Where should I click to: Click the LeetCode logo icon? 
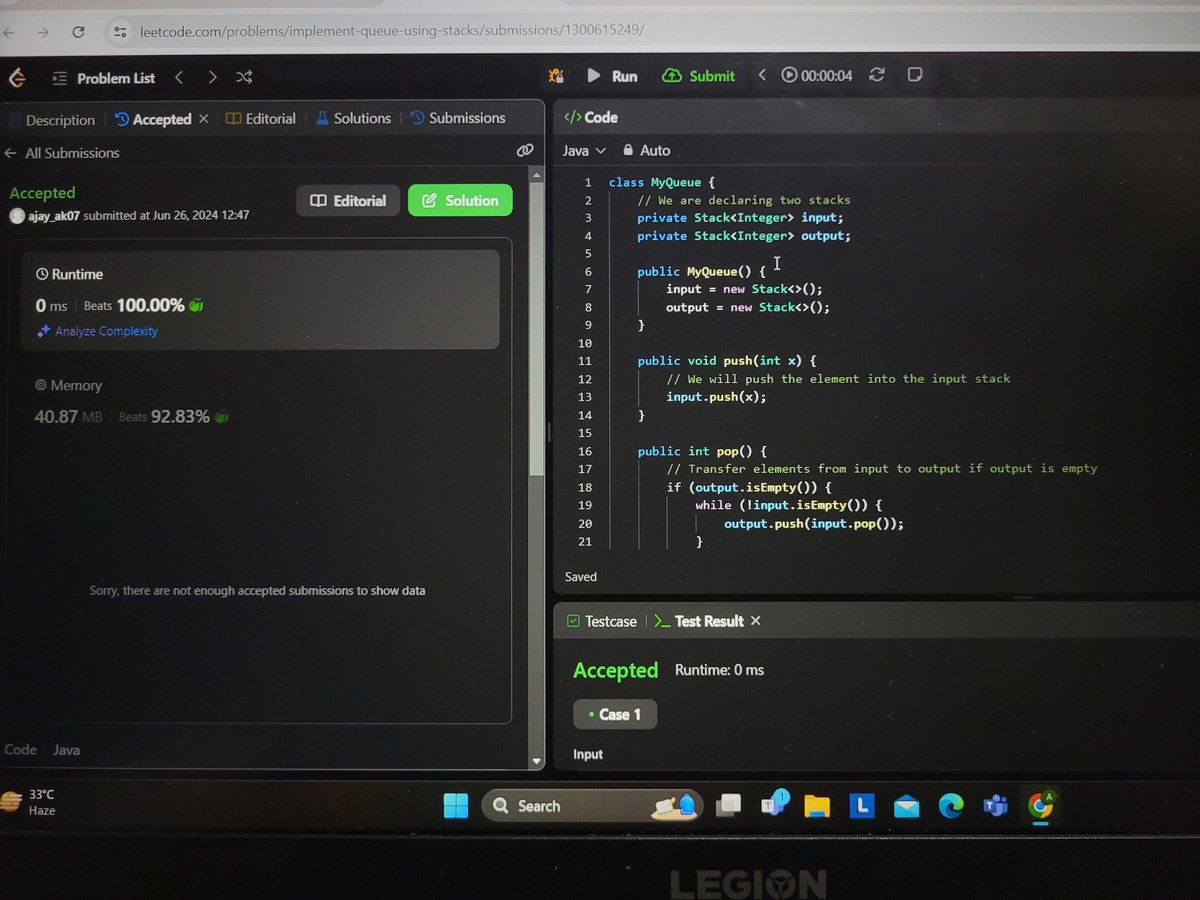point(16,78)
